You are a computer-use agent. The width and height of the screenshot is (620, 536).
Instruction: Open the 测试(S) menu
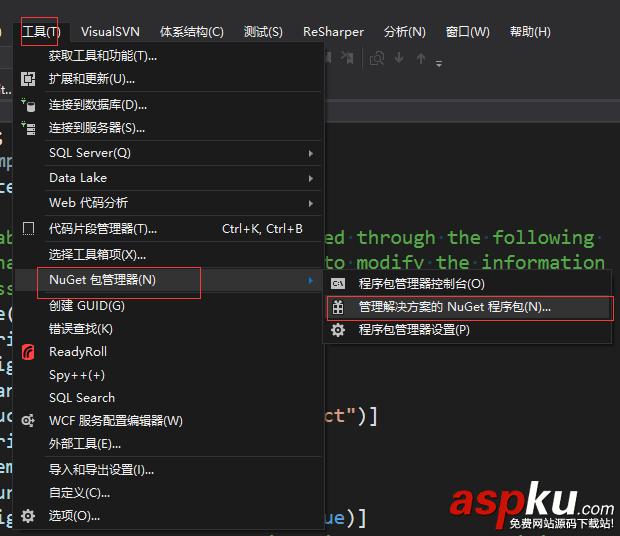pyautogui.click(x=263, y=32)
